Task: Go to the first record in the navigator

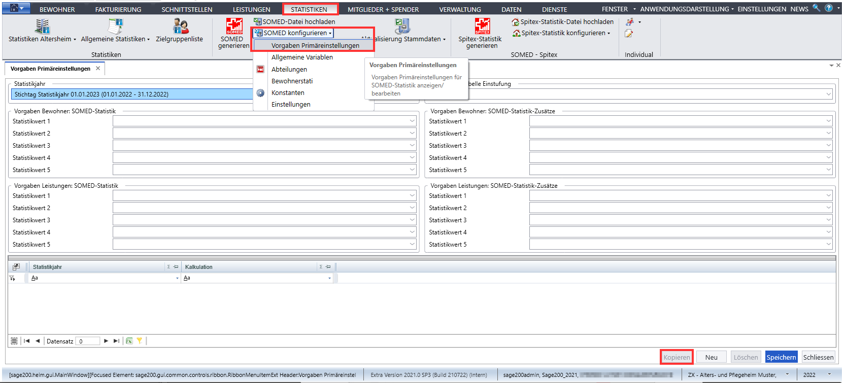Action: coord(27,341)
